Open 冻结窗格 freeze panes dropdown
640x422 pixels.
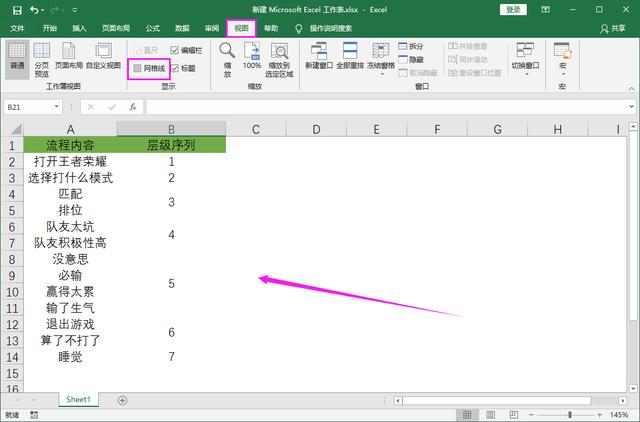coord(381,60)
